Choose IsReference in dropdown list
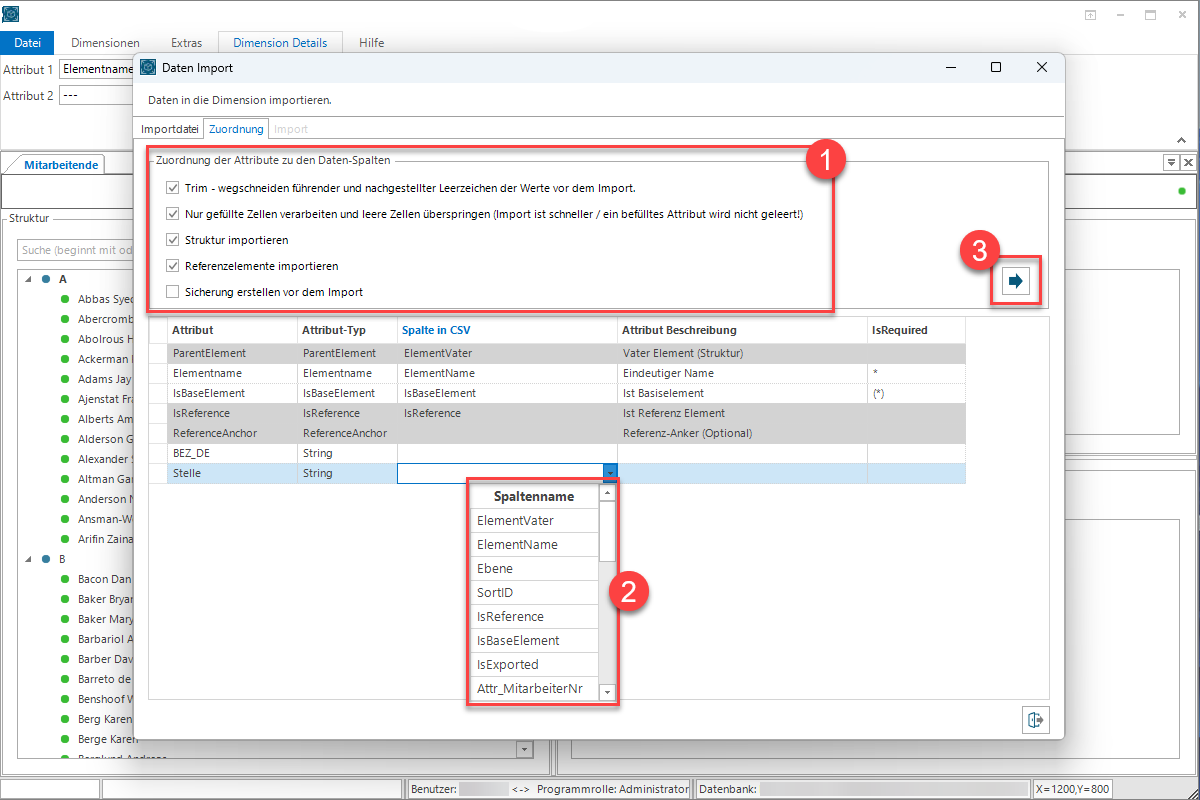Viewport: 1200px width, 800px height. click(x=534, y=617)
